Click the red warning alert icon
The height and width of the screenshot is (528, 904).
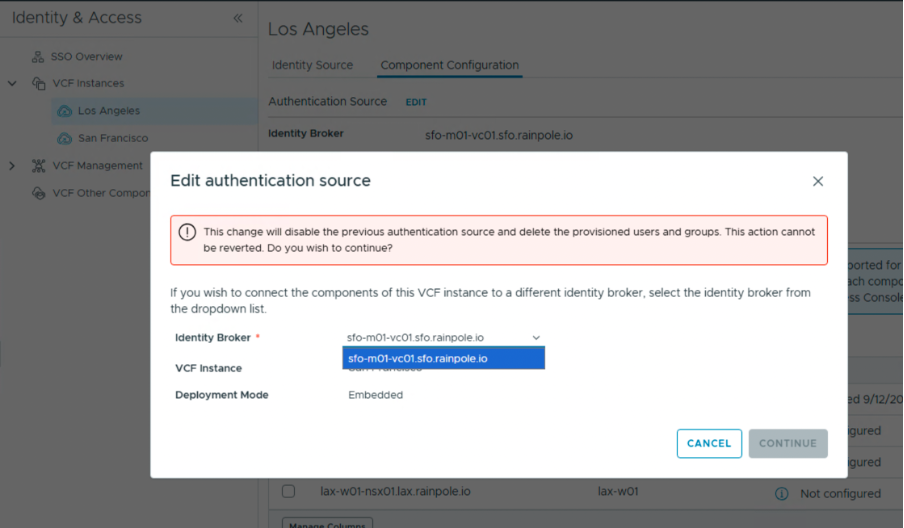187,232
